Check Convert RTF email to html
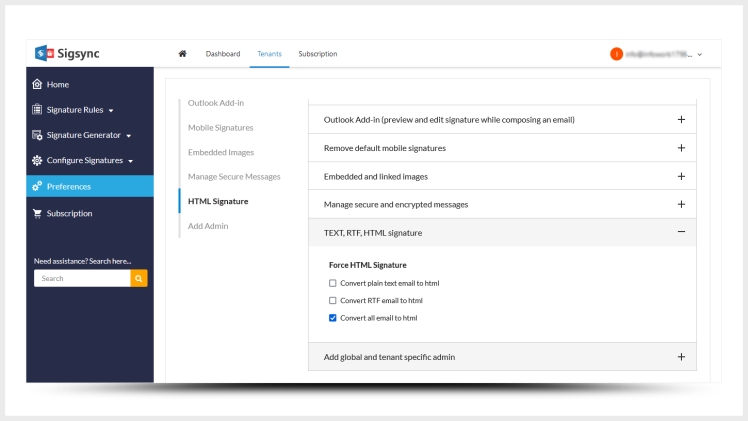The width and height of the screenshot is (748, 421). point(333,300)
